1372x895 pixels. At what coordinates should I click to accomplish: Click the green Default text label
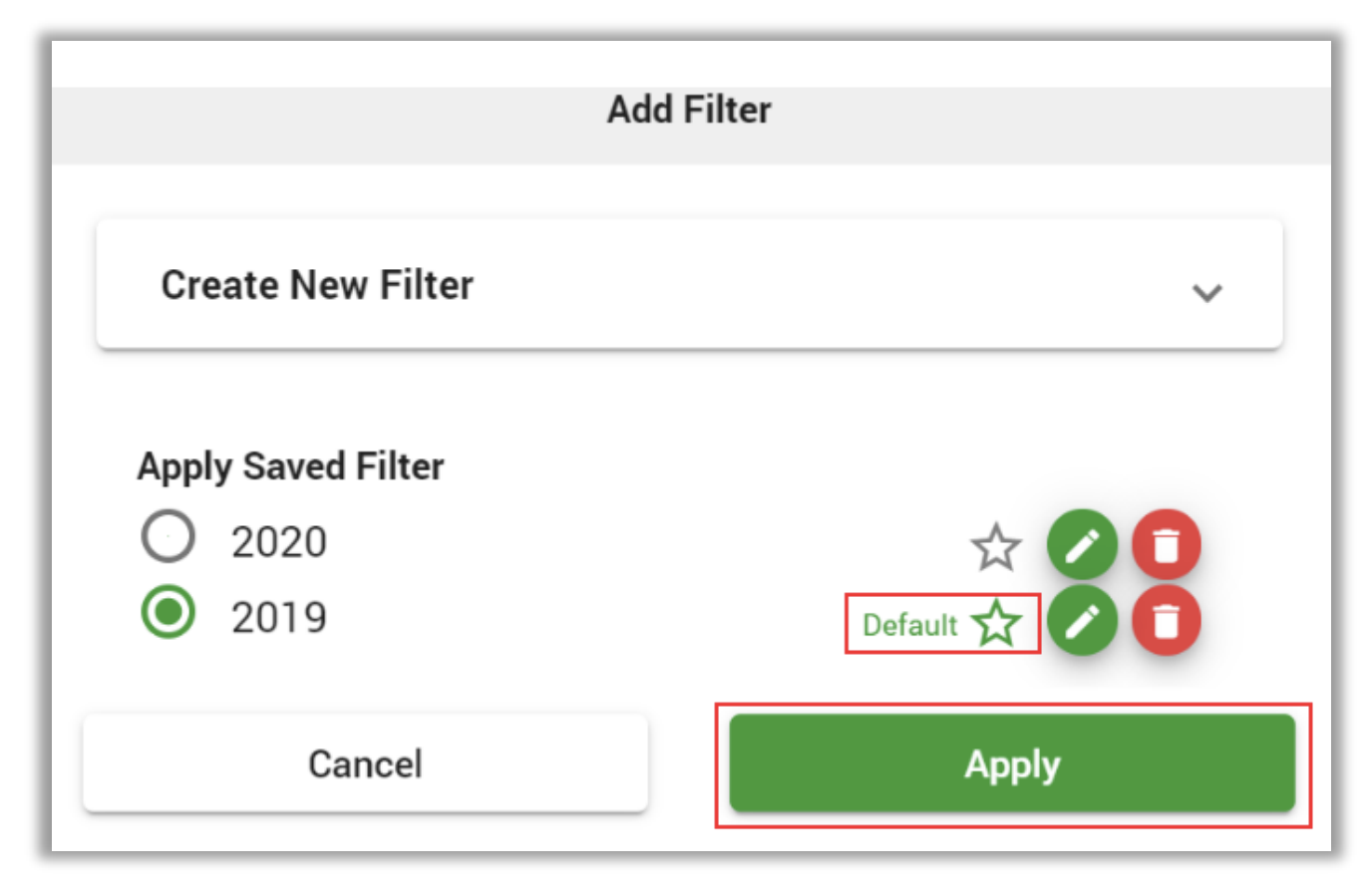coord(909,625)
